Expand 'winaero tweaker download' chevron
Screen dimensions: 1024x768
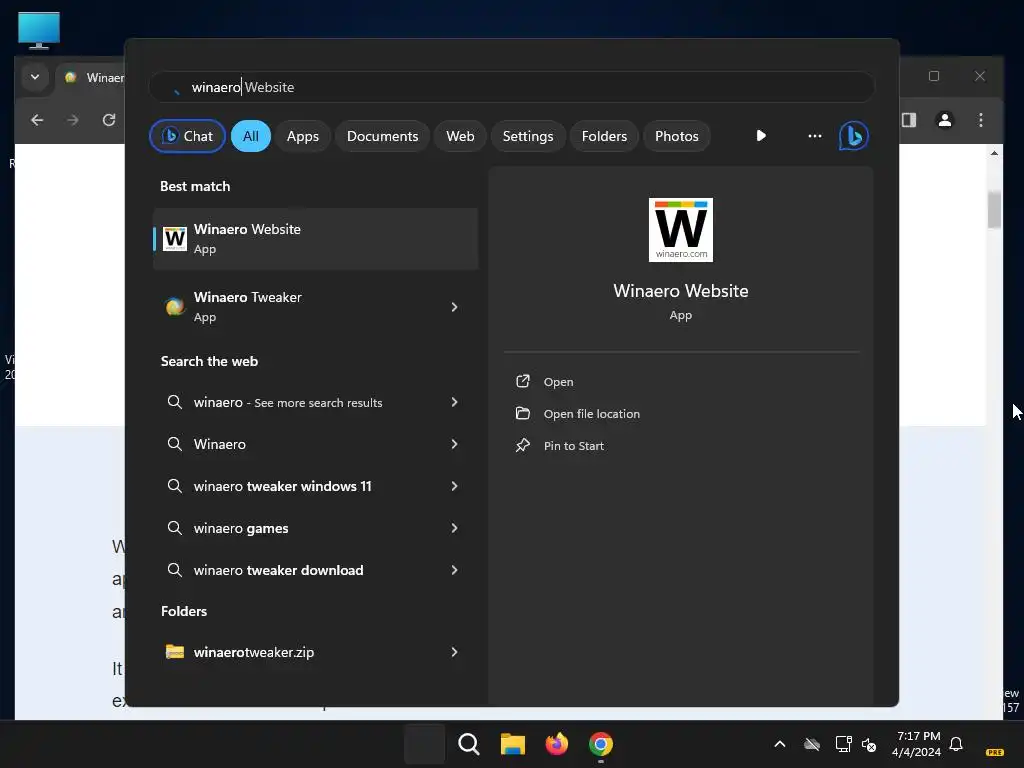(x=454, y=570)
